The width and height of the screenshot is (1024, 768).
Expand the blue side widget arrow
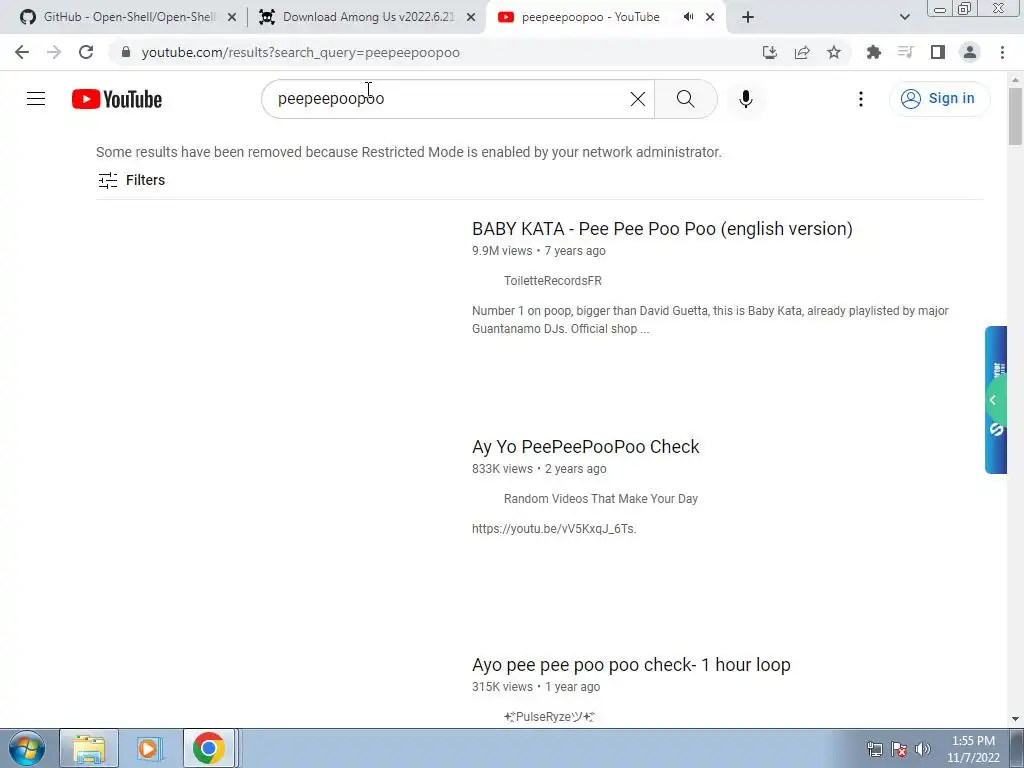993,400
